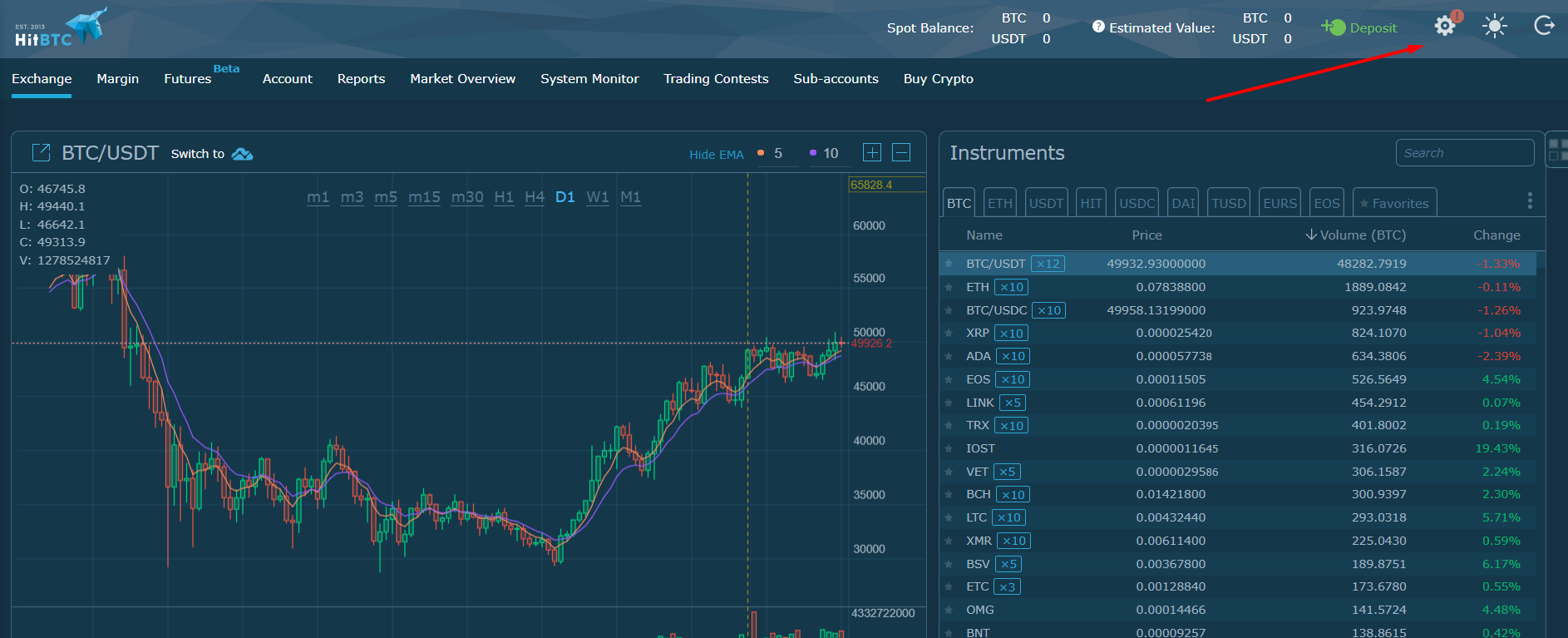Select the USDC instruments tab
The image size is (1568, 638).
click(1137, 203)
